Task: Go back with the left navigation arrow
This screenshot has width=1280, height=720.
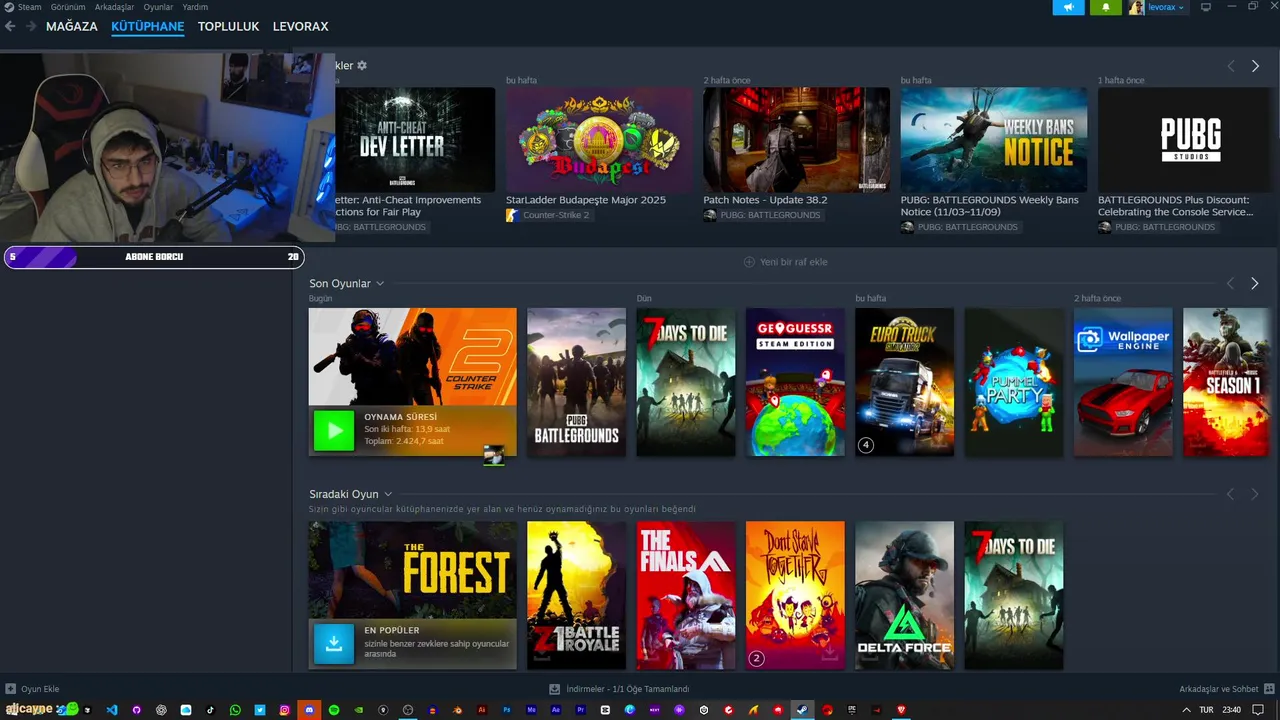Action: tap(10, 27)
